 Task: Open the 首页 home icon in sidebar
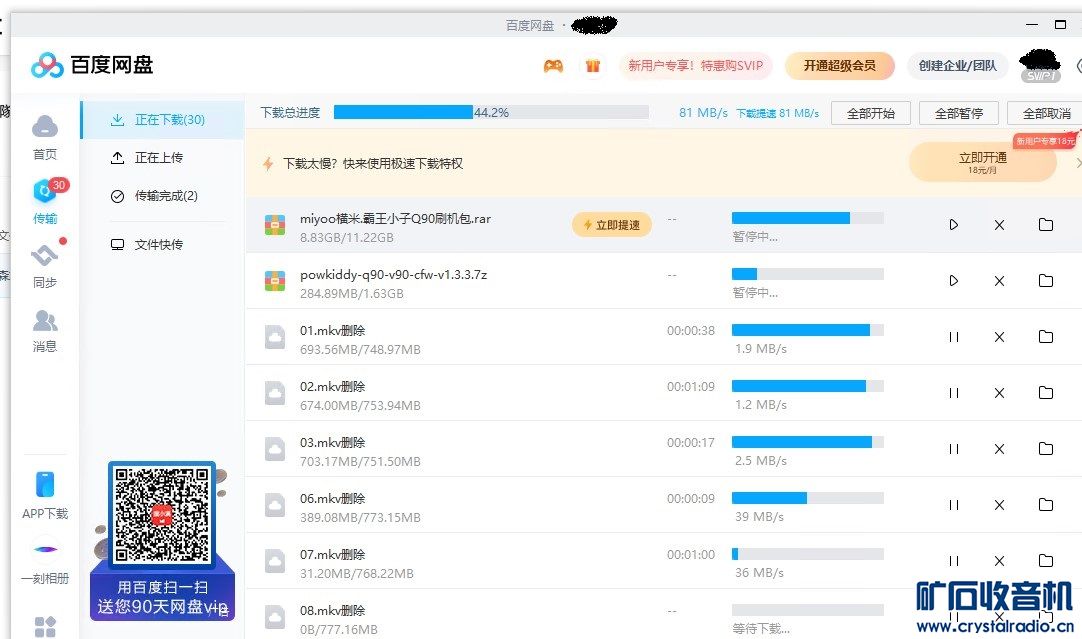pyautogui.click(x=45, y=128)
